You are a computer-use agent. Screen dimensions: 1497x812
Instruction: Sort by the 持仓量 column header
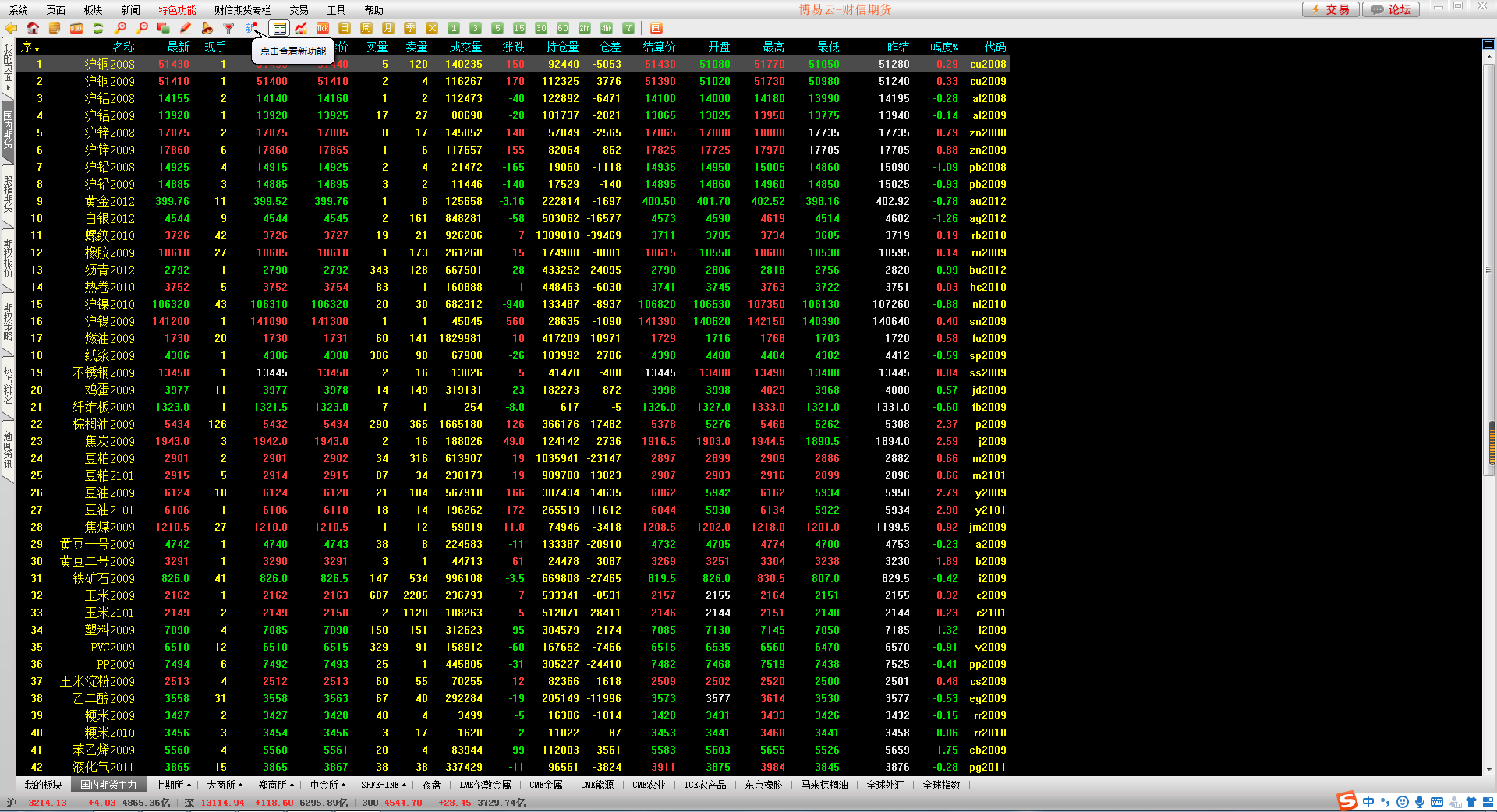coord(562,47)
